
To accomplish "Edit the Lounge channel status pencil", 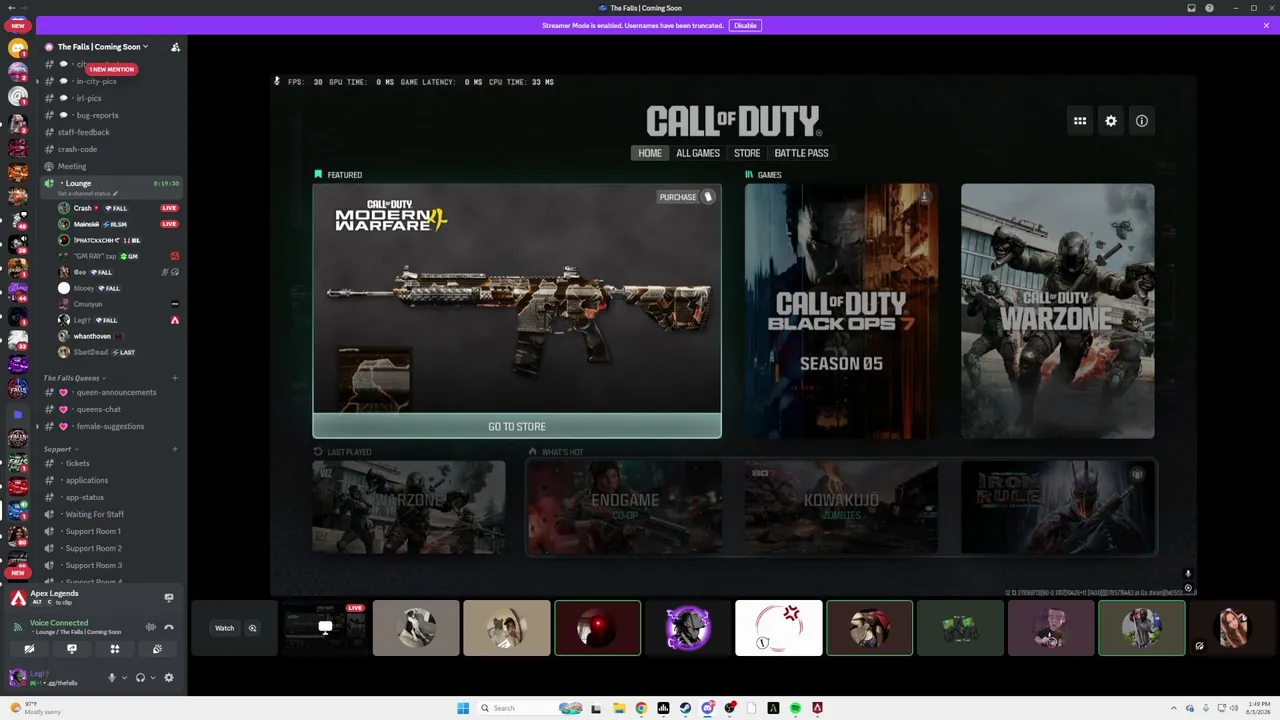I will pos(115,194).
